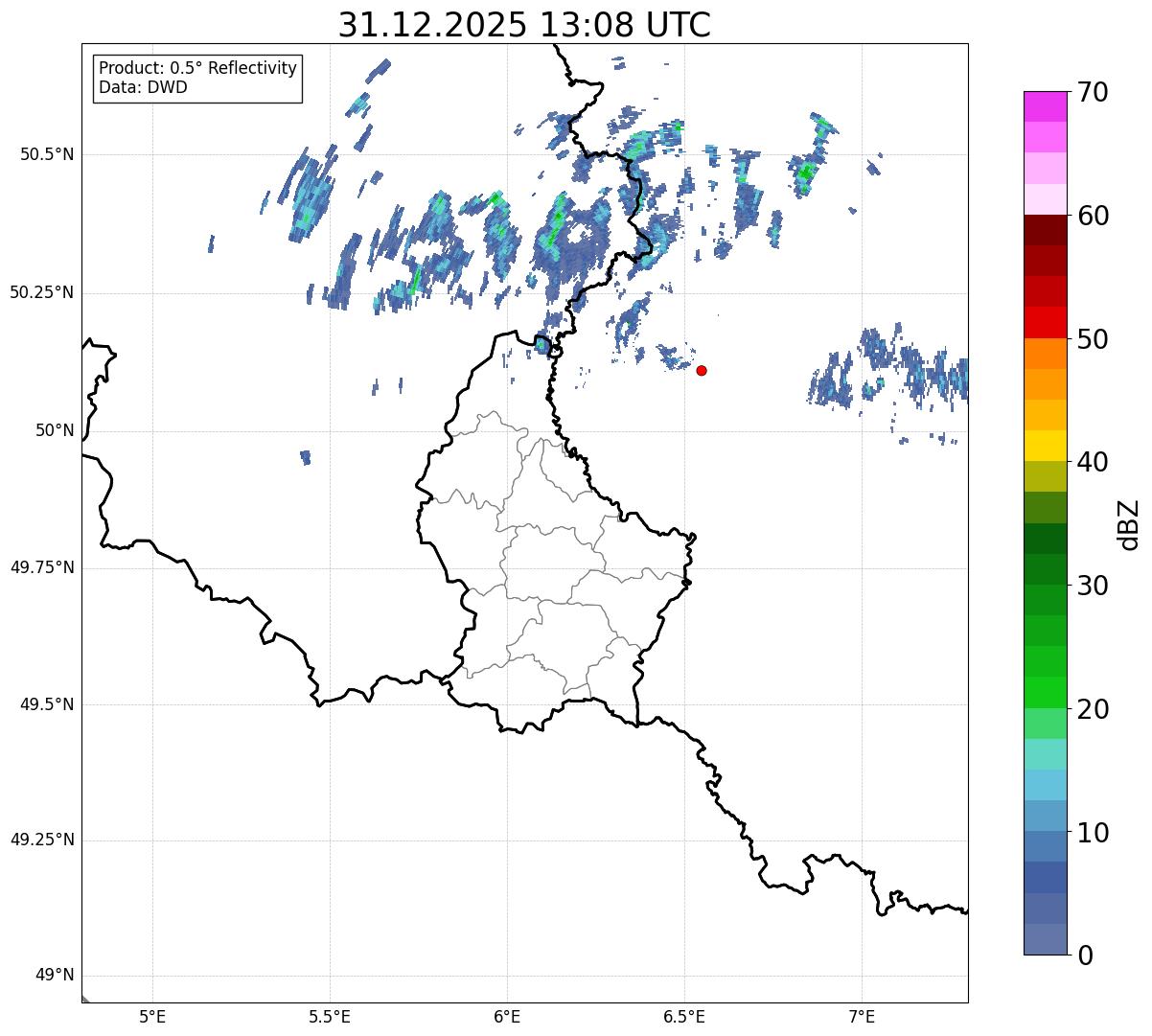Image resolution: width=1152 pixels, height=1036 pixels.
Task: Click the 50.25°N latitude label
Action: click(42, 292)
